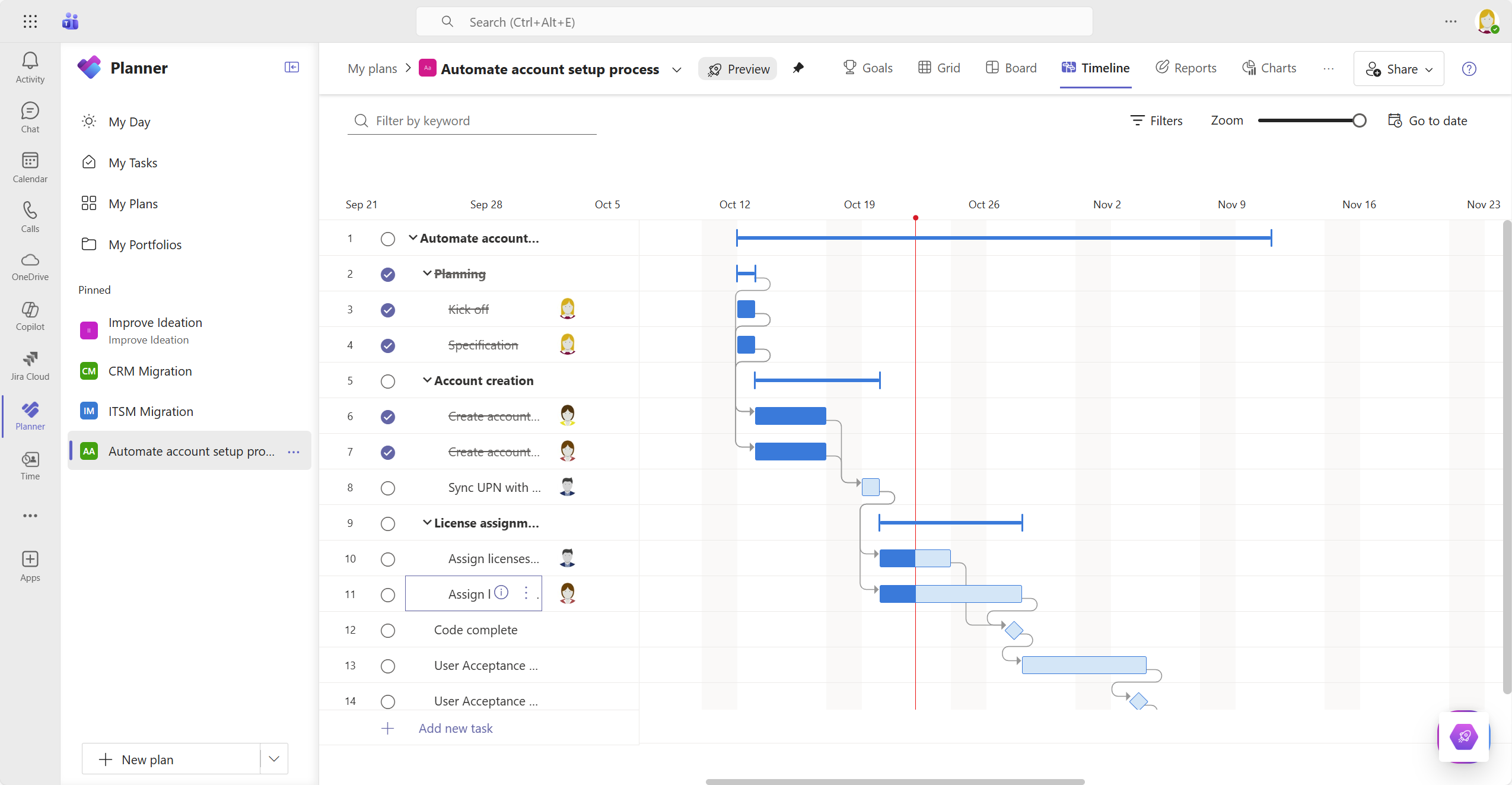Image resolution: width=1512 pixels, height=785 pixels.
Task: Open the OneDrive app in sidebar
Action: pos(30,266)
